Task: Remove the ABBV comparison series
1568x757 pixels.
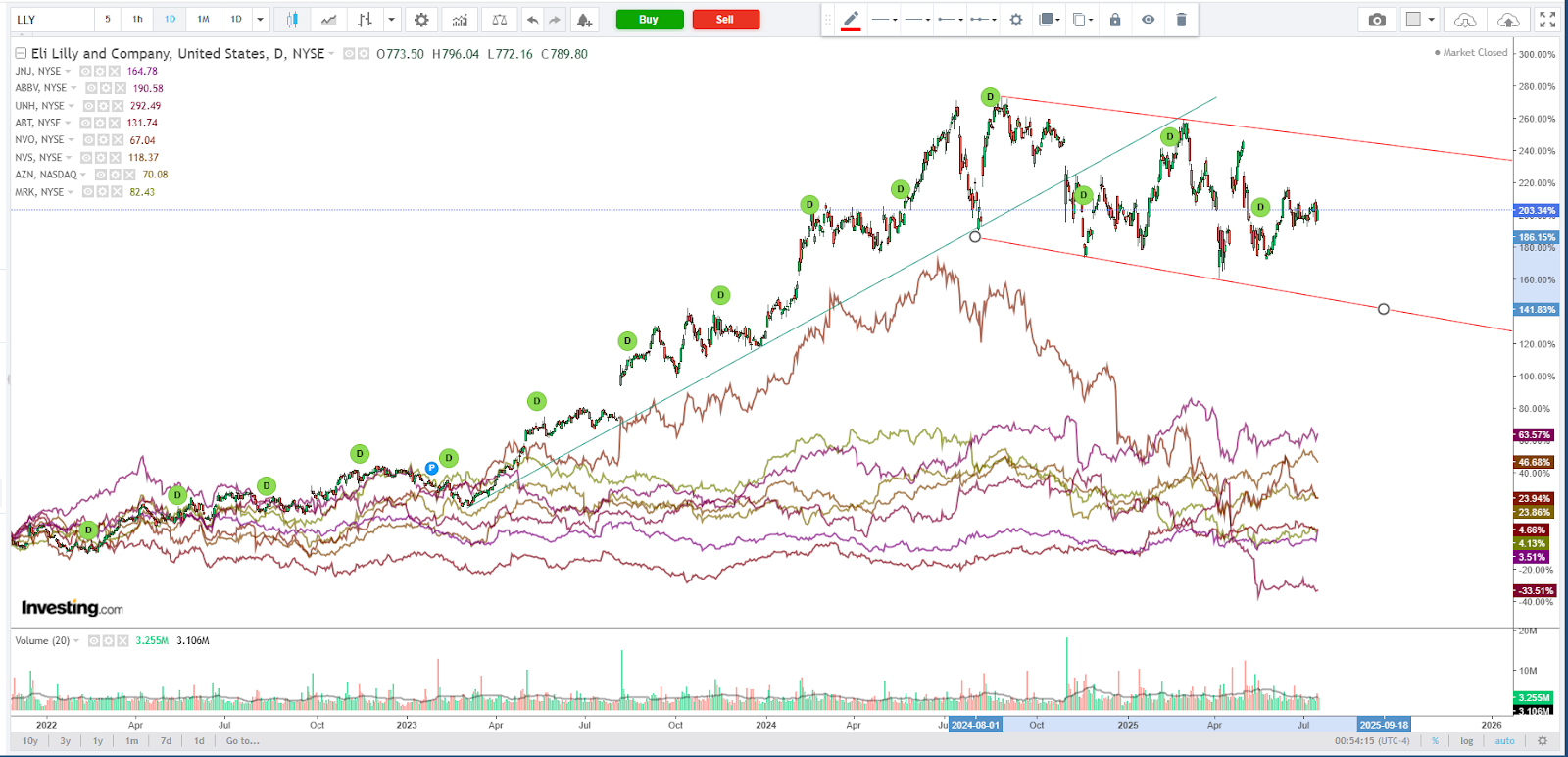Action: point(121,88)
